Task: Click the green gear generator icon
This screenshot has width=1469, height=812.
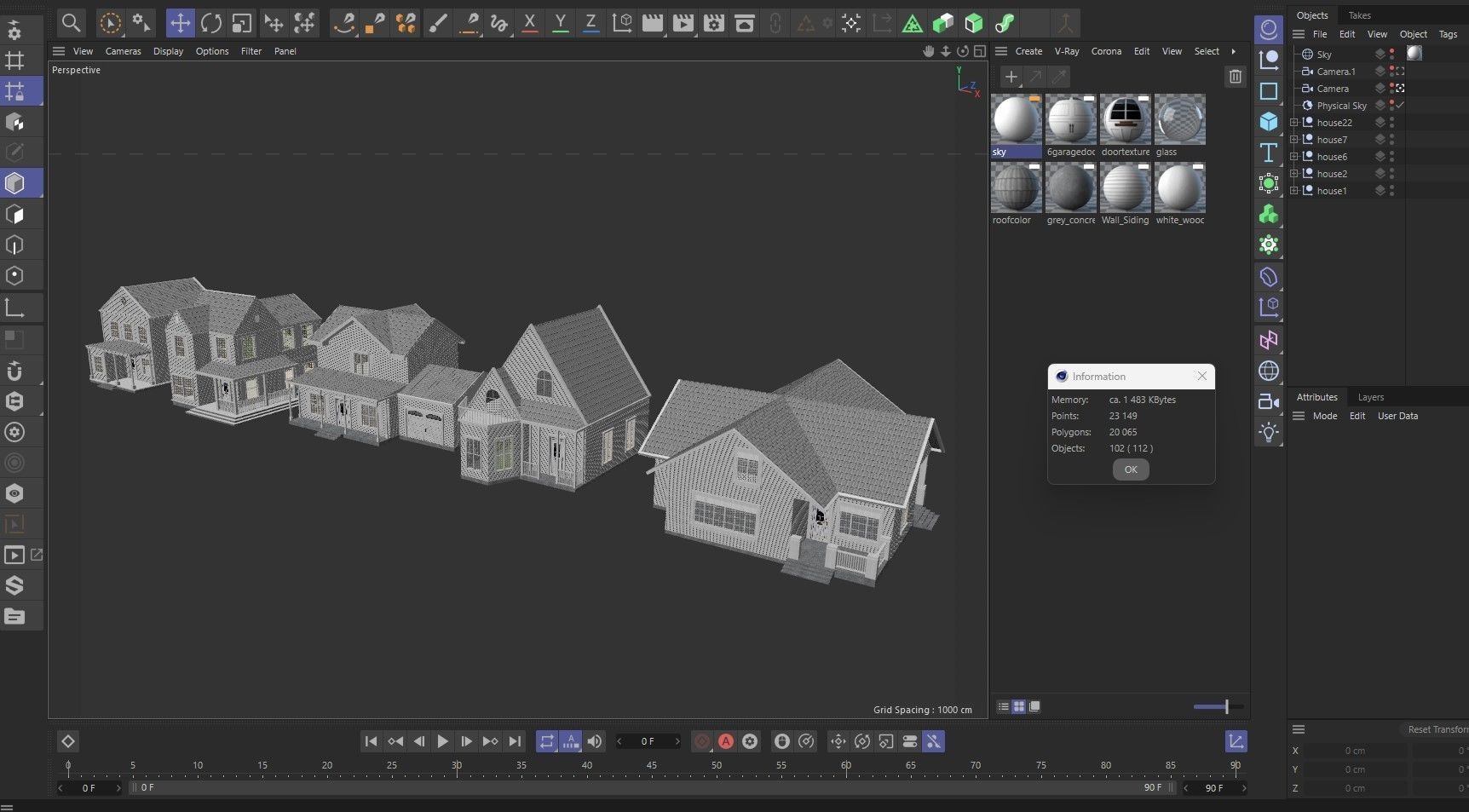Action: coord(1269,245)
